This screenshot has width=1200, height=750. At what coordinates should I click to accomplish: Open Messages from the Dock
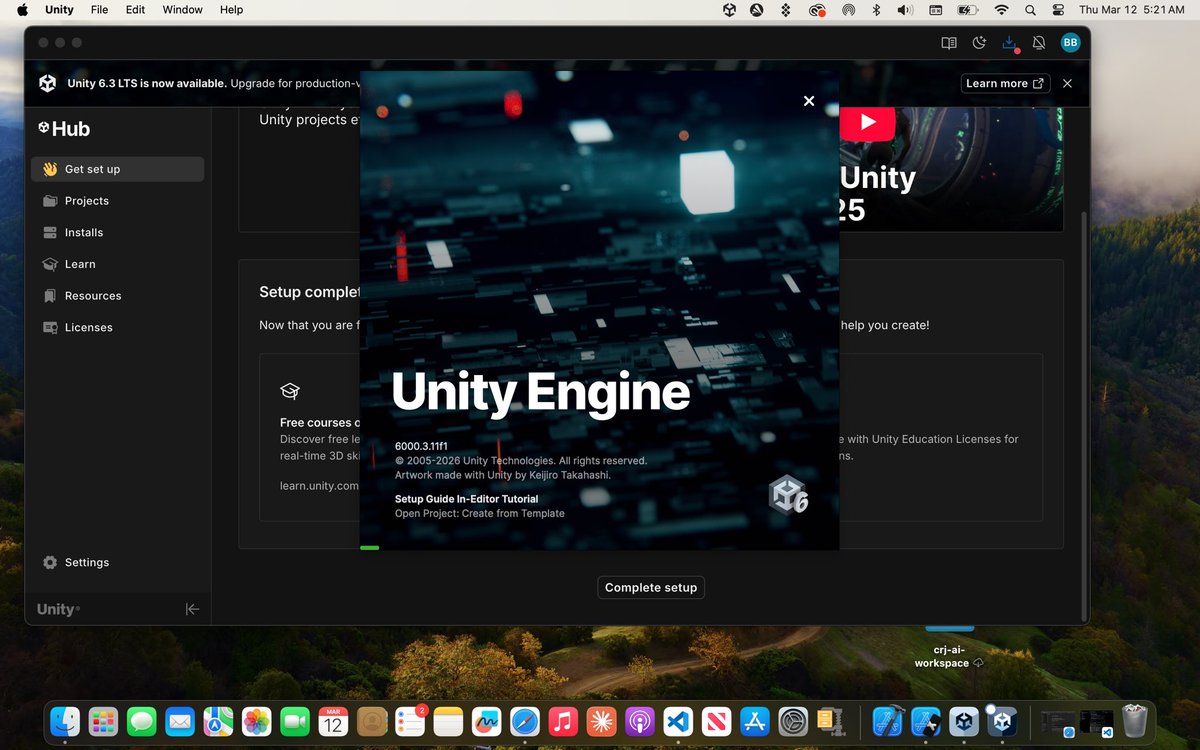coord(142,720)
